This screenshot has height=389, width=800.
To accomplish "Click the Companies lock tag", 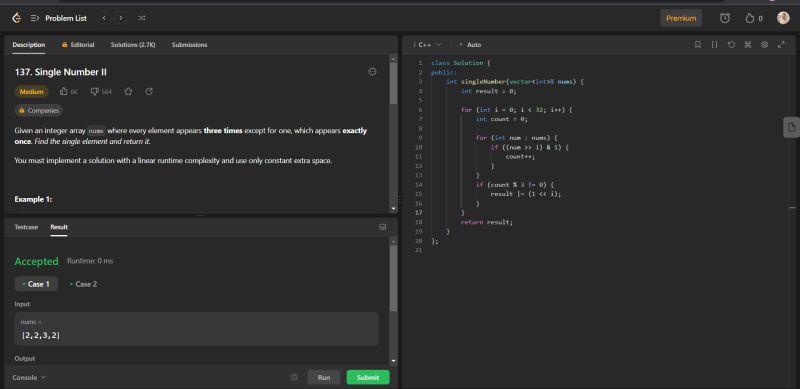I will [x=39, y=110].
